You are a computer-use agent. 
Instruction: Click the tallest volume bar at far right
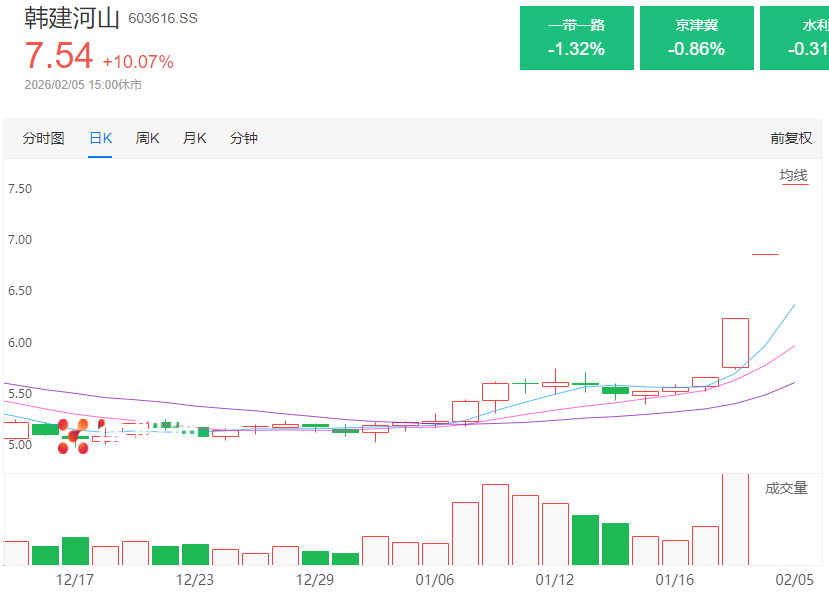click(x=735, y=520)
